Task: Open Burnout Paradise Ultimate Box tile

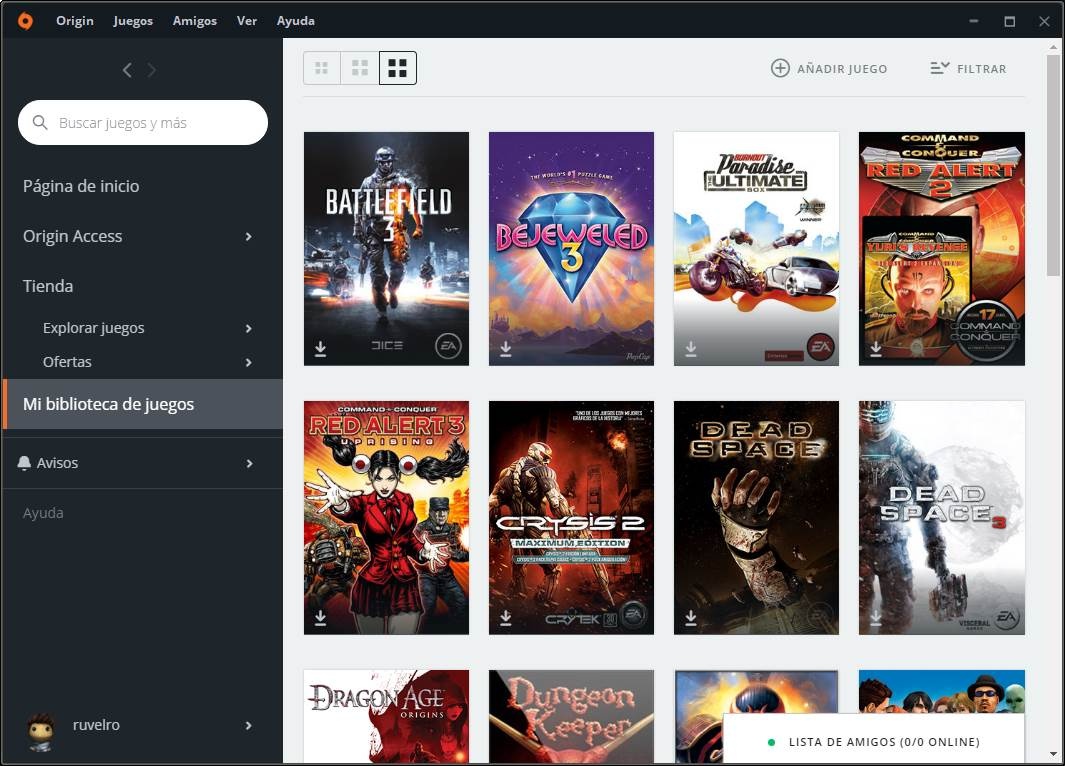Action: (x=757, y=249)
